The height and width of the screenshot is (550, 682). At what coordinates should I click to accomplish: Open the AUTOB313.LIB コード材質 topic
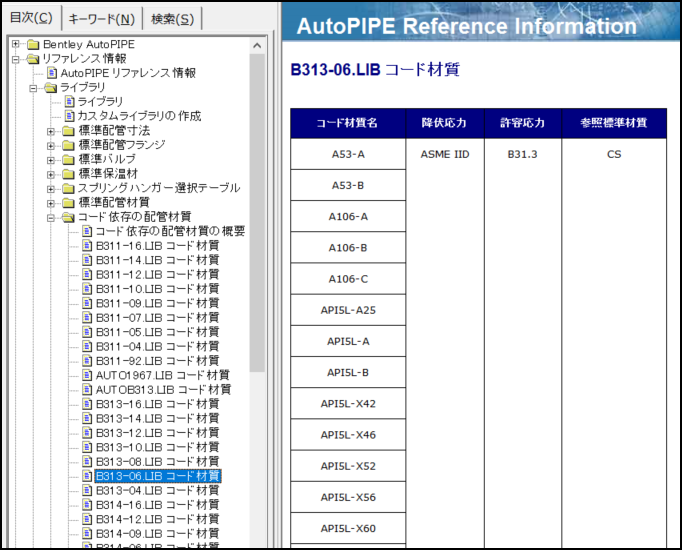click(163, 390)
